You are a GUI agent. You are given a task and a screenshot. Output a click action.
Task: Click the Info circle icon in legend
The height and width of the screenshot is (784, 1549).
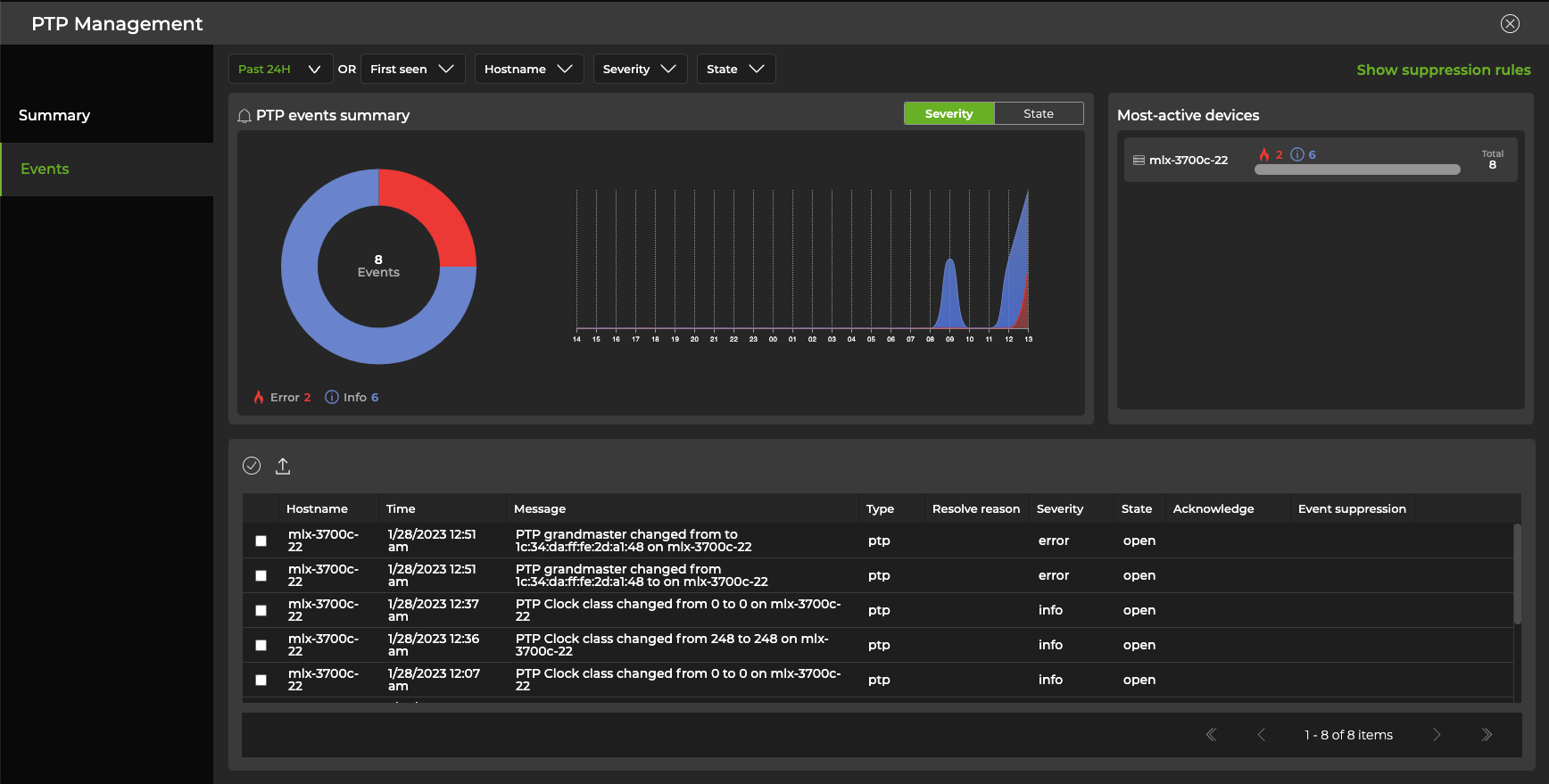pyautogui.click(x=332, y=398)
